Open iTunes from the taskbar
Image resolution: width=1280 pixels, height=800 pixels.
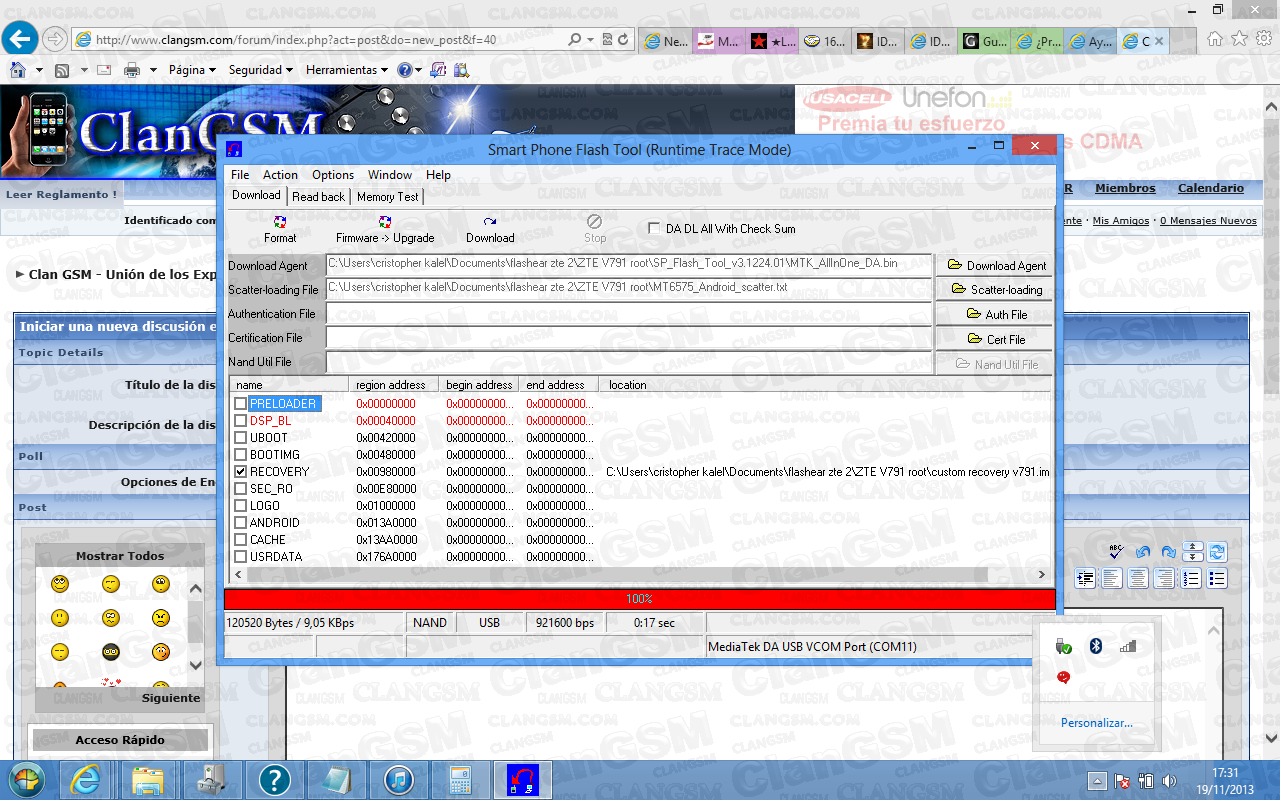(398, 780)
